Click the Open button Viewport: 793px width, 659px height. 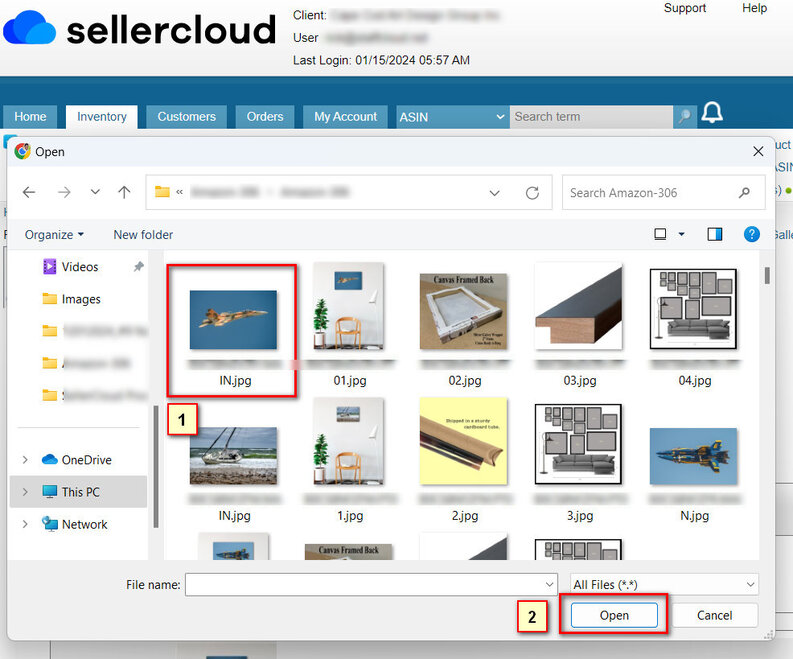point(614,616)
